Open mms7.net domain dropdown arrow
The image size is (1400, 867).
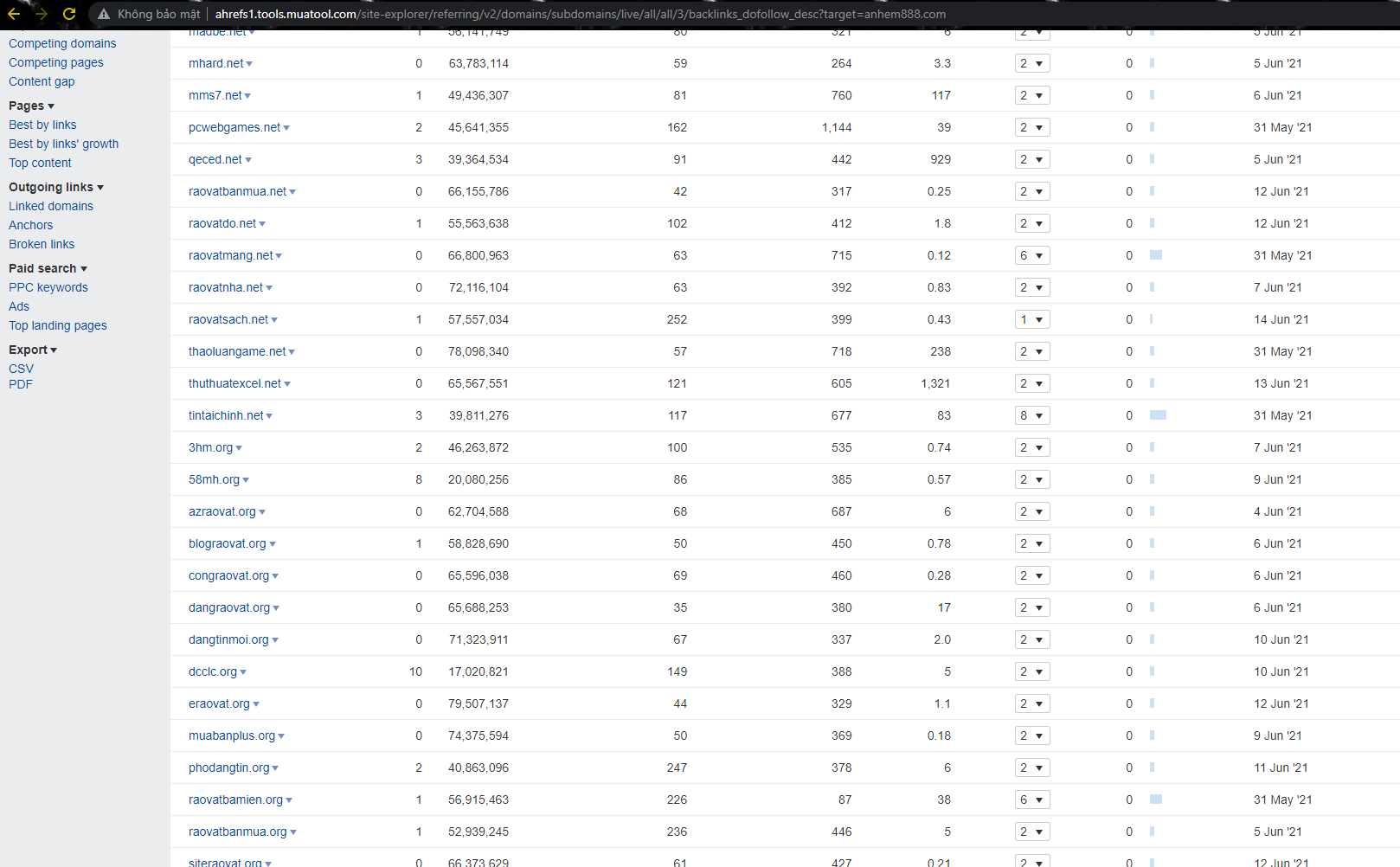pyautogui.click(x=247, y=96)
